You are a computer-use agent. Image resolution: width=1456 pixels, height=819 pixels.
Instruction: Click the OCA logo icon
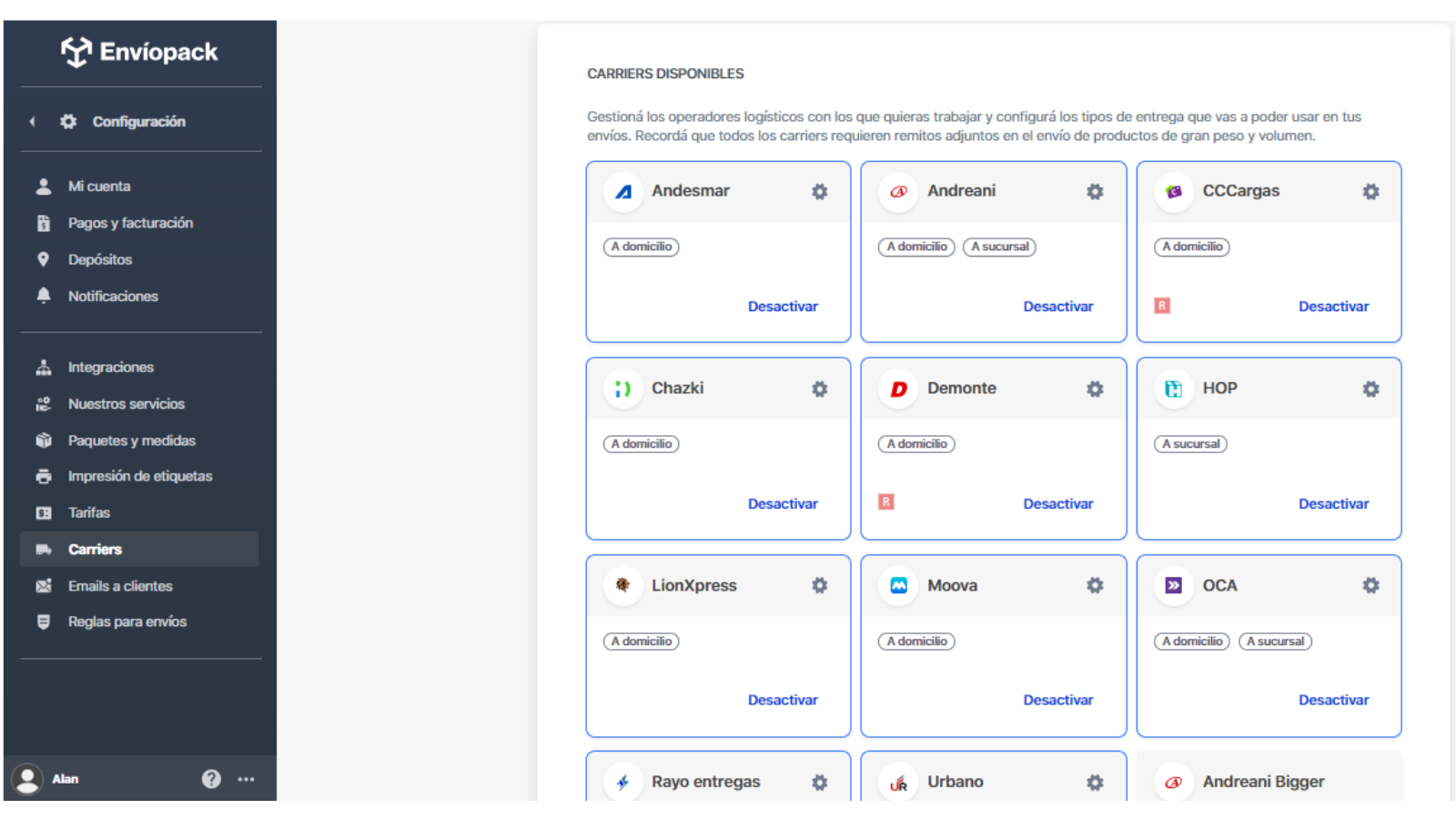1174,586
